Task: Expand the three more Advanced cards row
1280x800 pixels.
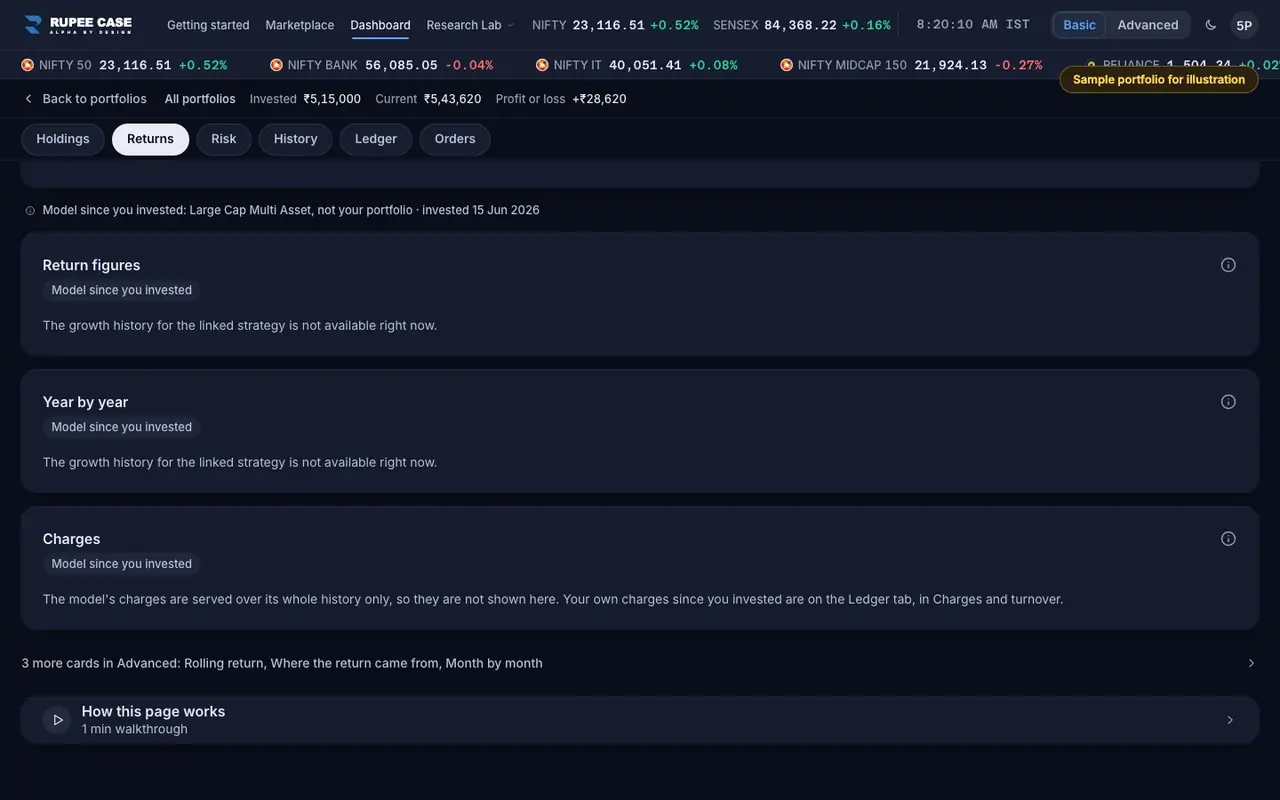Action: coord(640,663)
